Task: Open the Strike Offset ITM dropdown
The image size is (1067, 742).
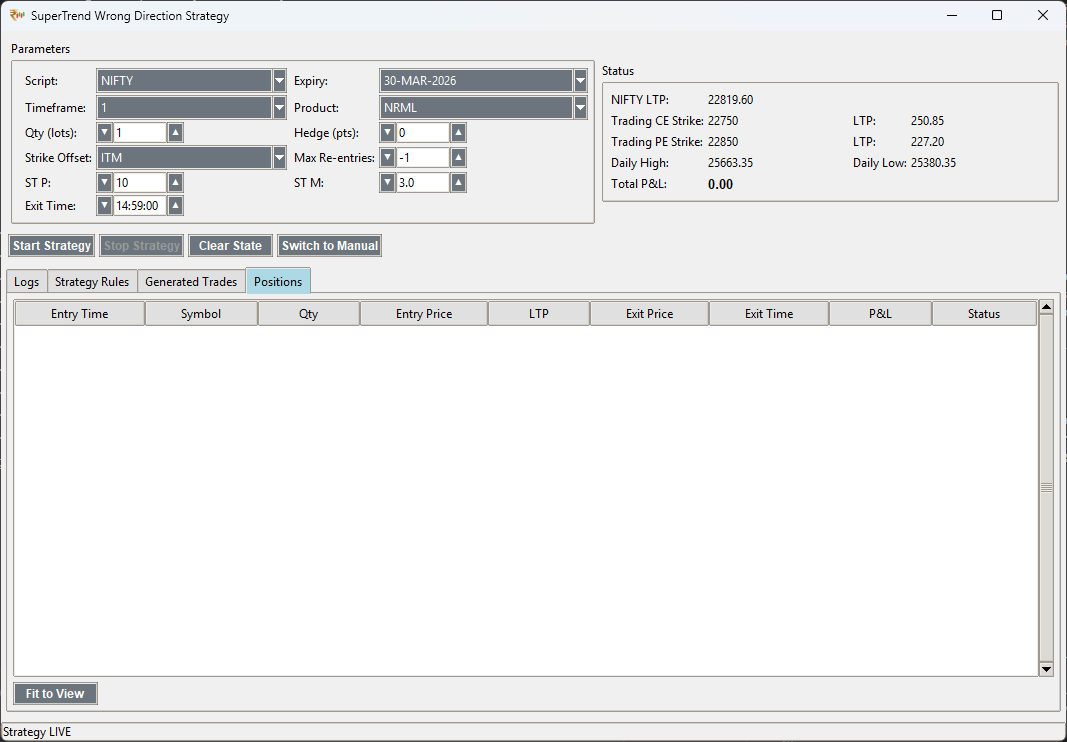Action: [279, 158]
